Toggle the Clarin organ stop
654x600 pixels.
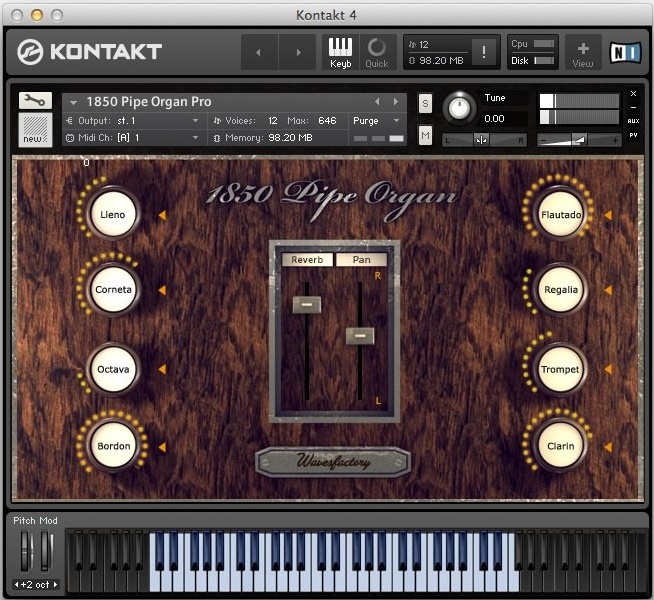pyautogui.click(x=560, y=446)
